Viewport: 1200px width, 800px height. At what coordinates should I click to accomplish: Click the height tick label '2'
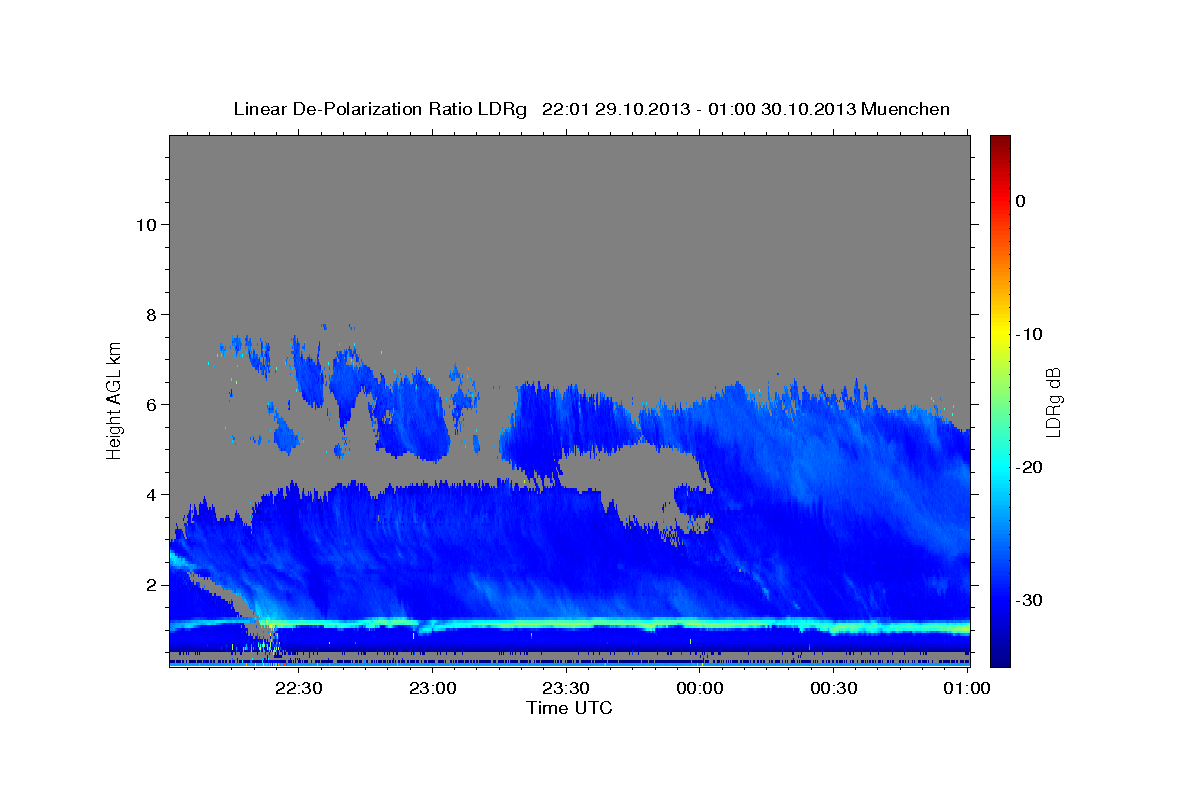click(150, 584)
